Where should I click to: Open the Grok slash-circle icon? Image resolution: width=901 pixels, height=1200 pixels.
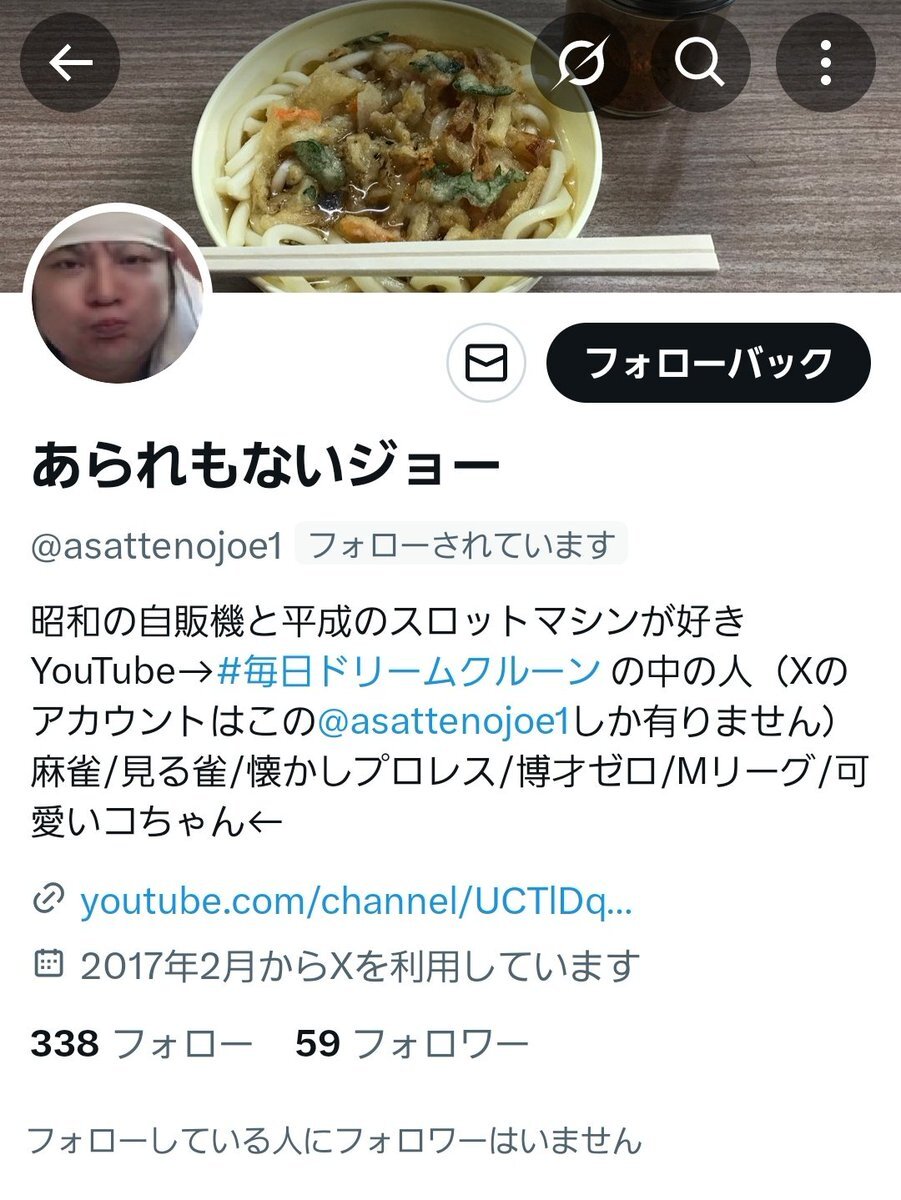(x=581, y=64)
